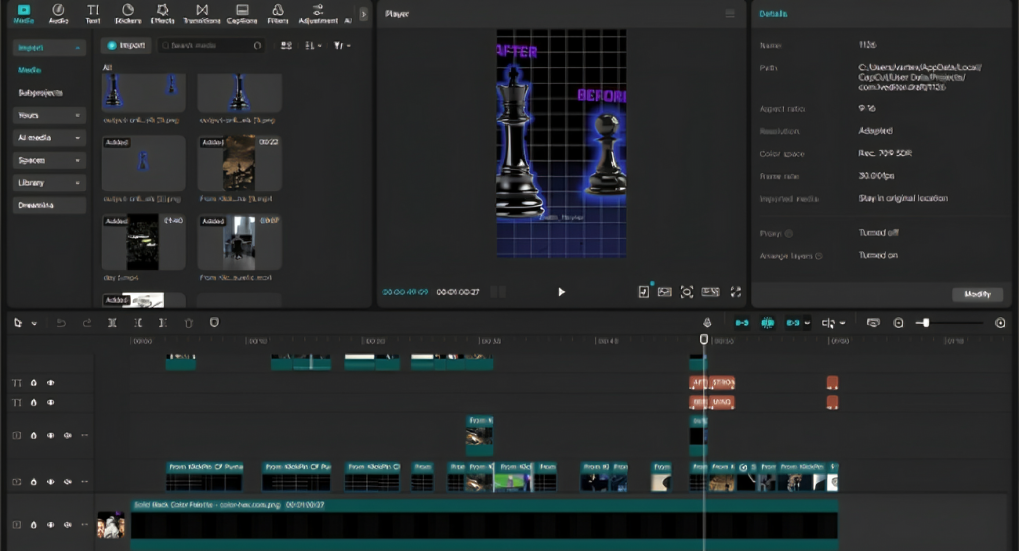Select Media under Import in the sidebar
Screen dimensions: 1019x551
29,70
